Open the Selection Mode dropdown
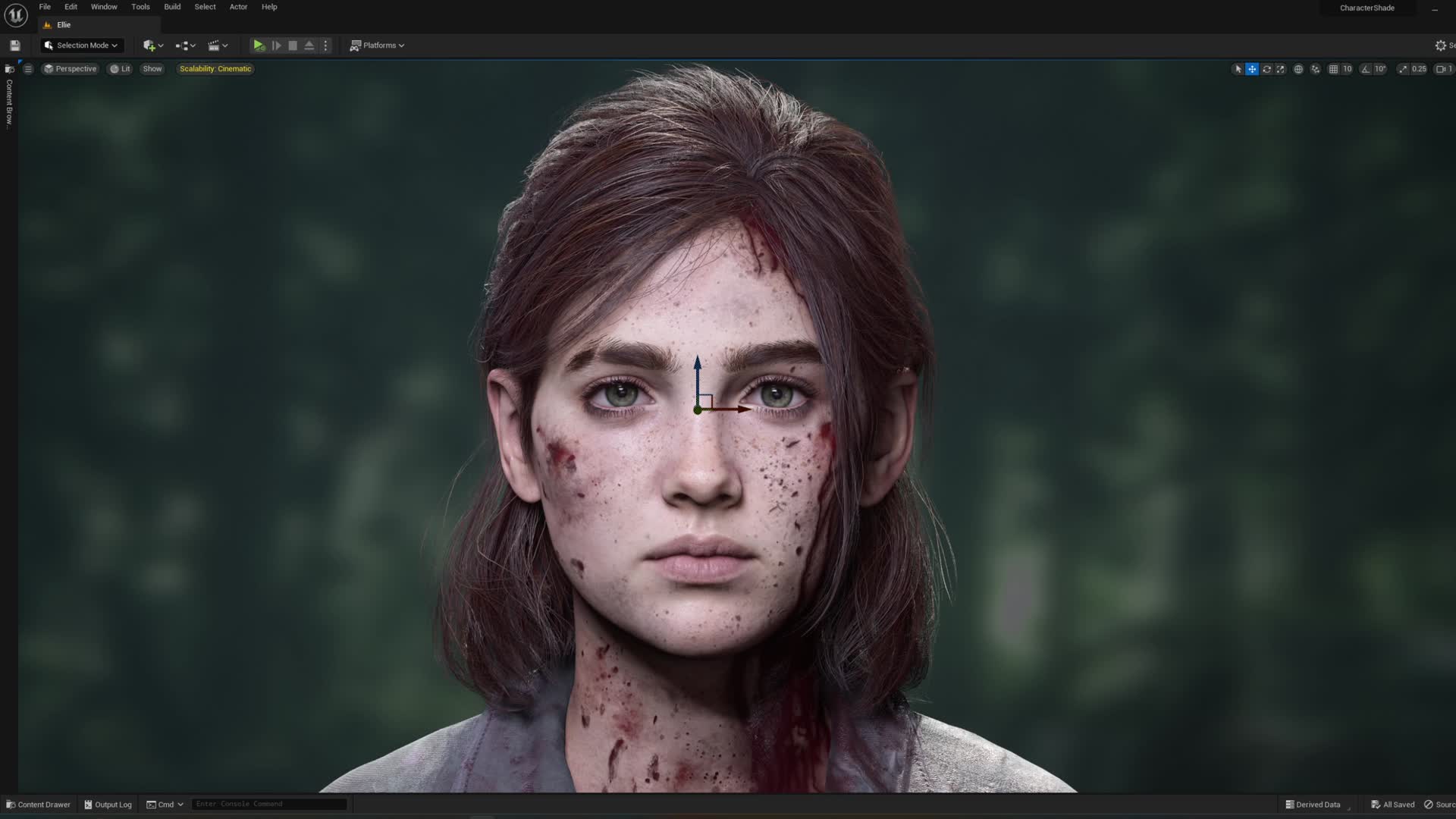The image size is (1456, 819). pos(81,45)
